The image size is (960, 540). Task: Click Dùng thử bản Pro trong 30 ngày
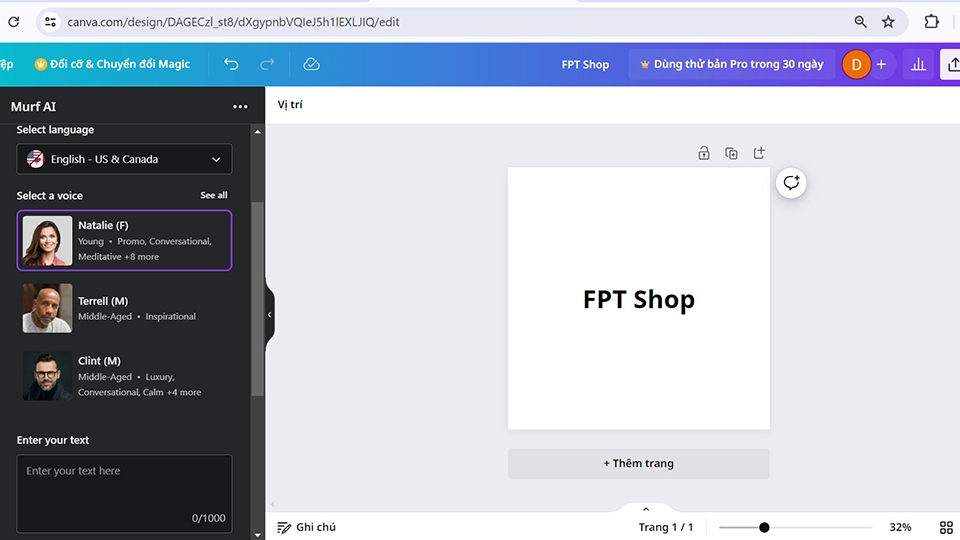pos(732,64)
